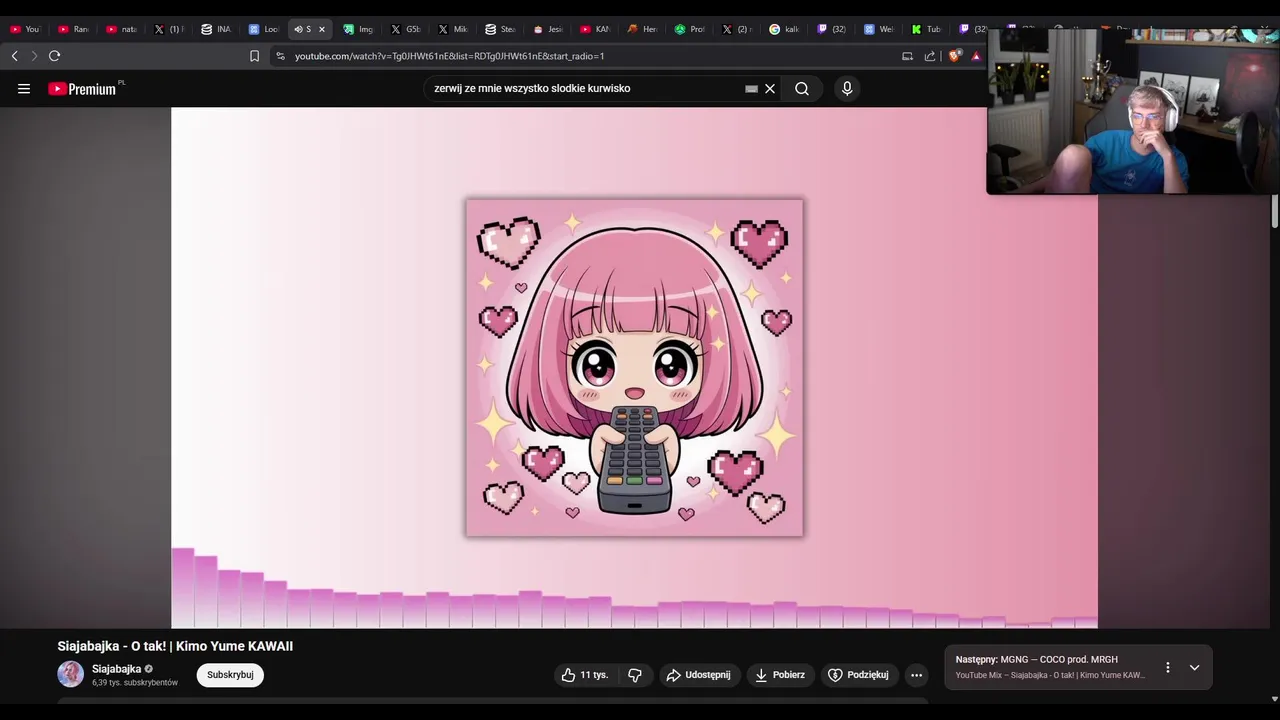Switch to the 'Wel' tab
The image size is (1280, 720).
[879, 29]
